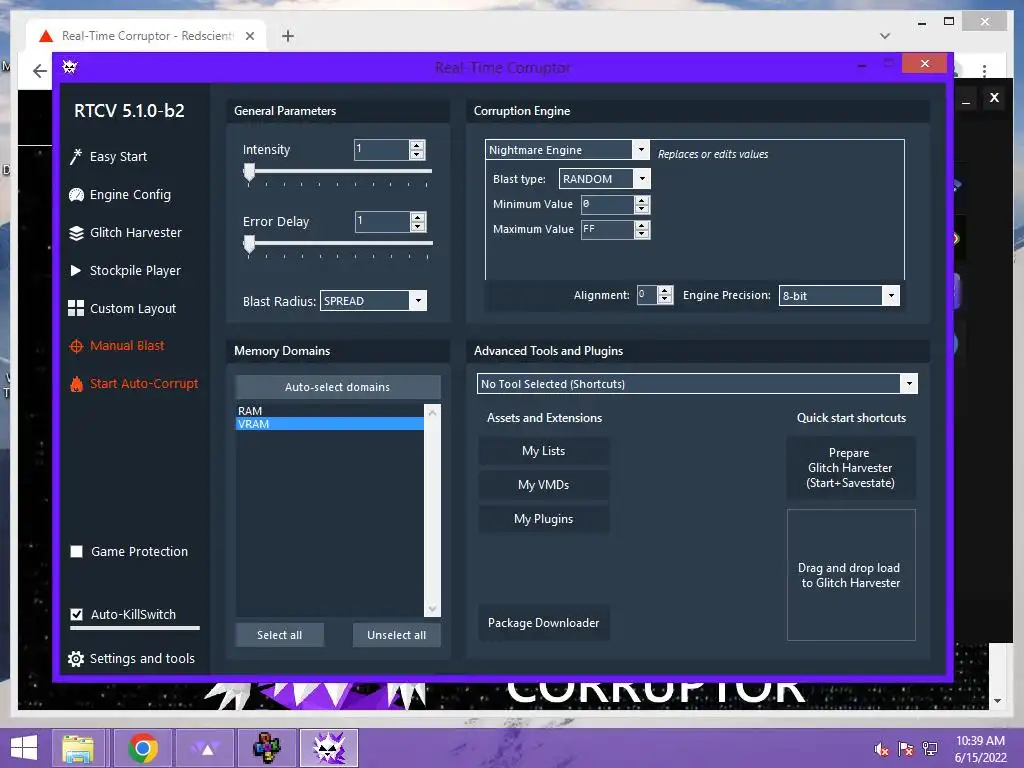Open Blast type RANDOM dropdown
This screenshot has width=1024, height=768.
tap(643, 178)
